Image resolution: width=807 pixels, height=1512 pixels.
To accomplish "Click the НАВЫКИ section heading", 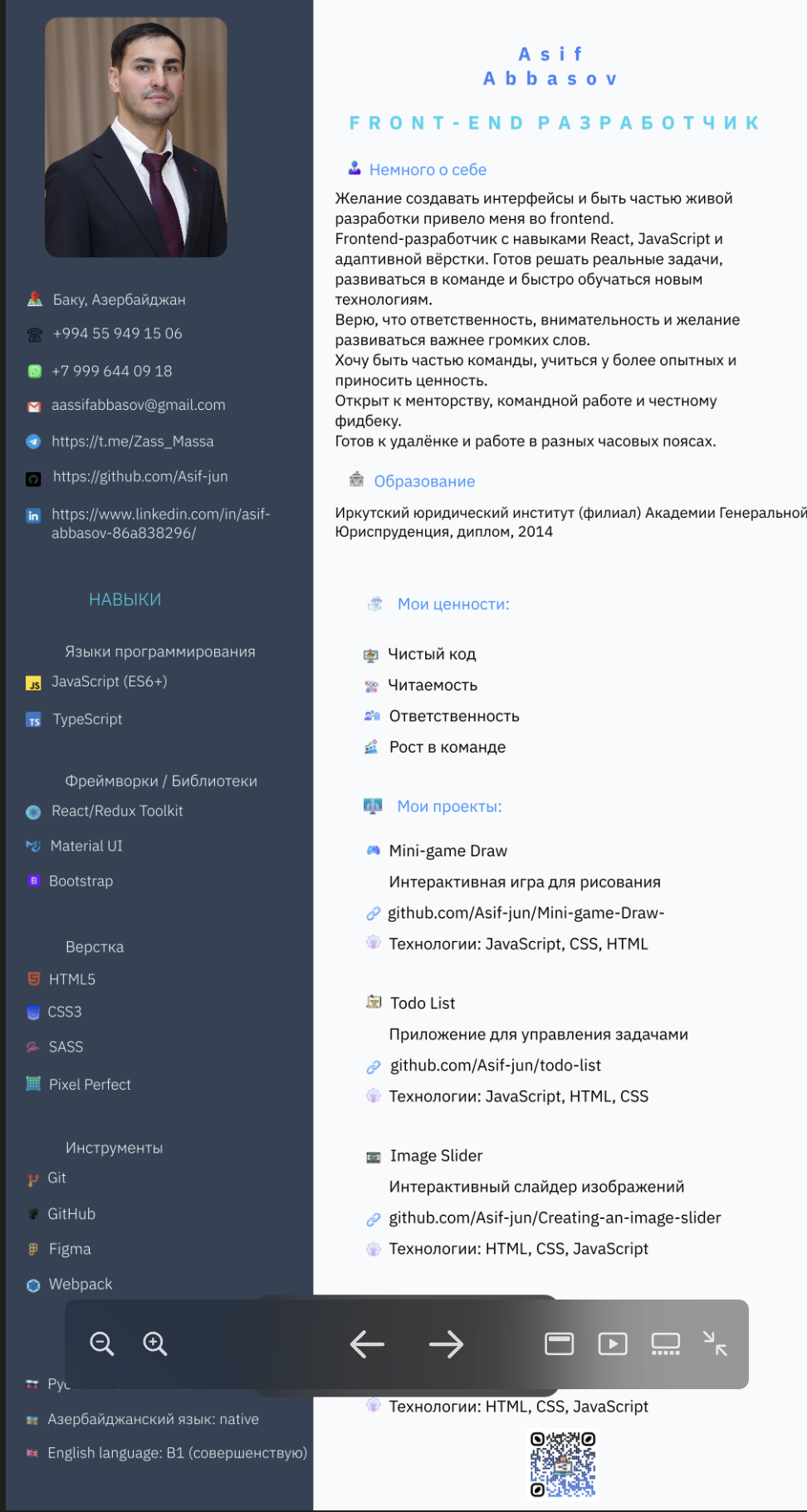I will point(125,599).
